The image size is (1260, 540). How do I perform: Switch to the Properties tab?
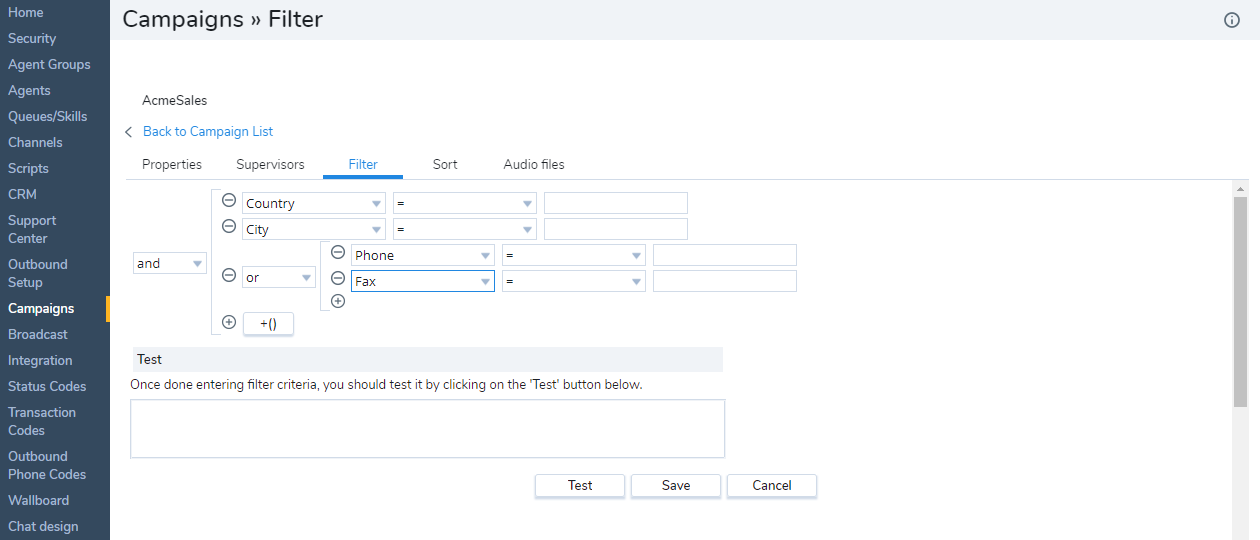coord(172,164)
